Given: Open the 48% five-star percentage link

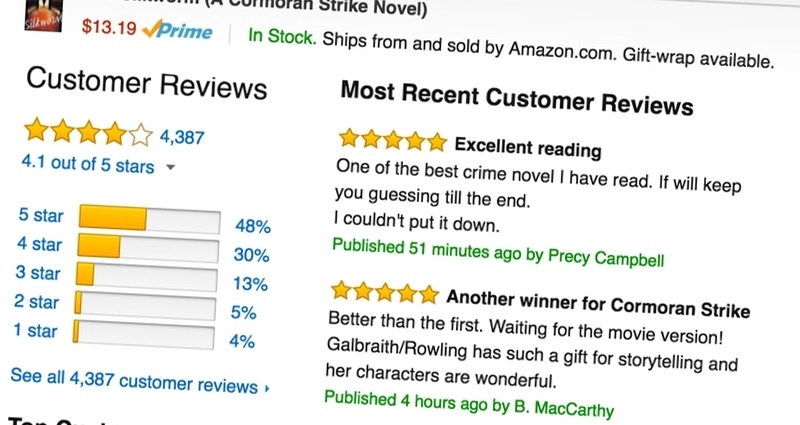Looking at the screenshot, I should coord(253,226).
